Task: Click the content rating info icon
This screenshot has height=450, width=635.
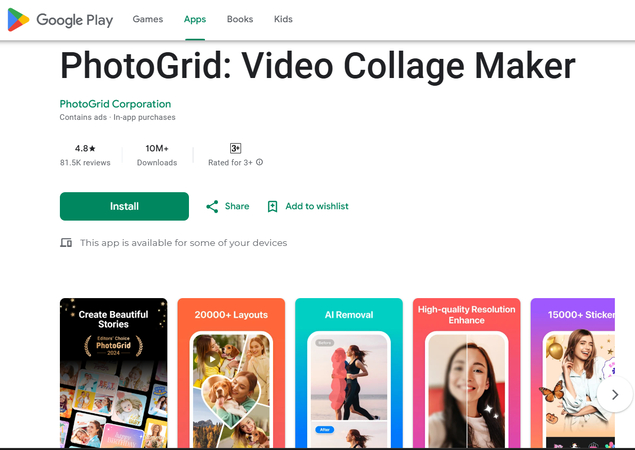Action: [x=260, y=162]
